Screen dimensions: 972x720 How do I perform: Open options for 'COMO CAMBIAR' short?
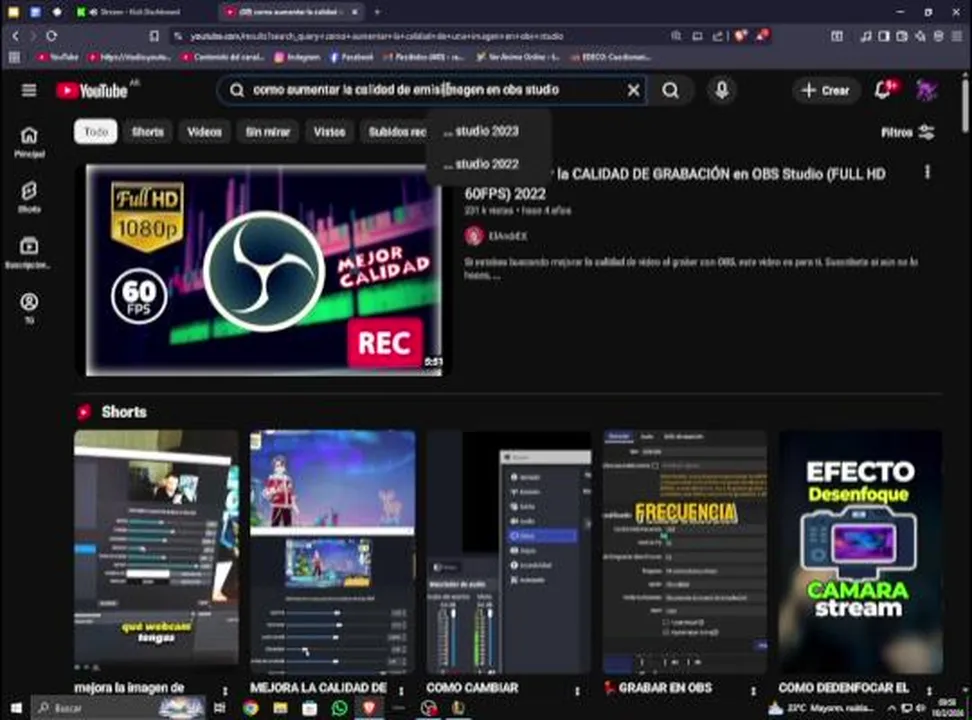577,690
